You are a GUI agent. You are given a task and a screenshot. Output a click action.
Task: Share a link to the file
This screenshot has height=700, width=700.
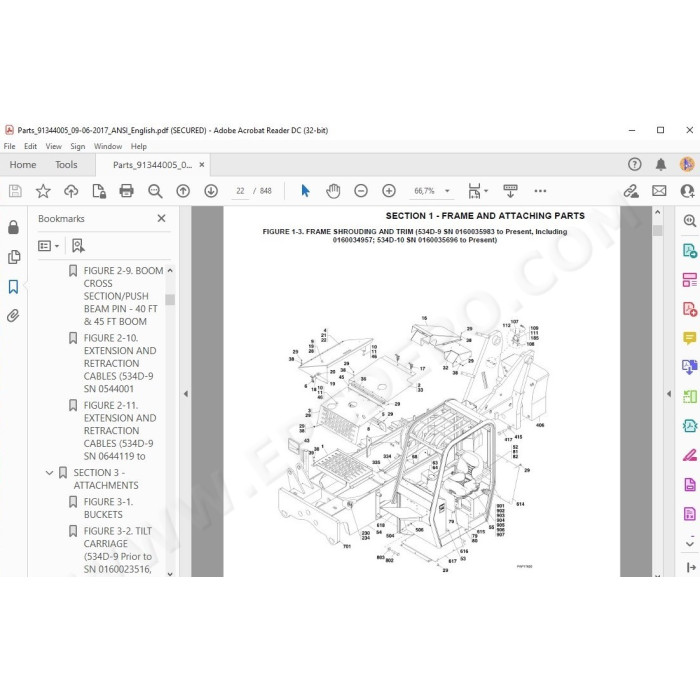click(631, 191)
